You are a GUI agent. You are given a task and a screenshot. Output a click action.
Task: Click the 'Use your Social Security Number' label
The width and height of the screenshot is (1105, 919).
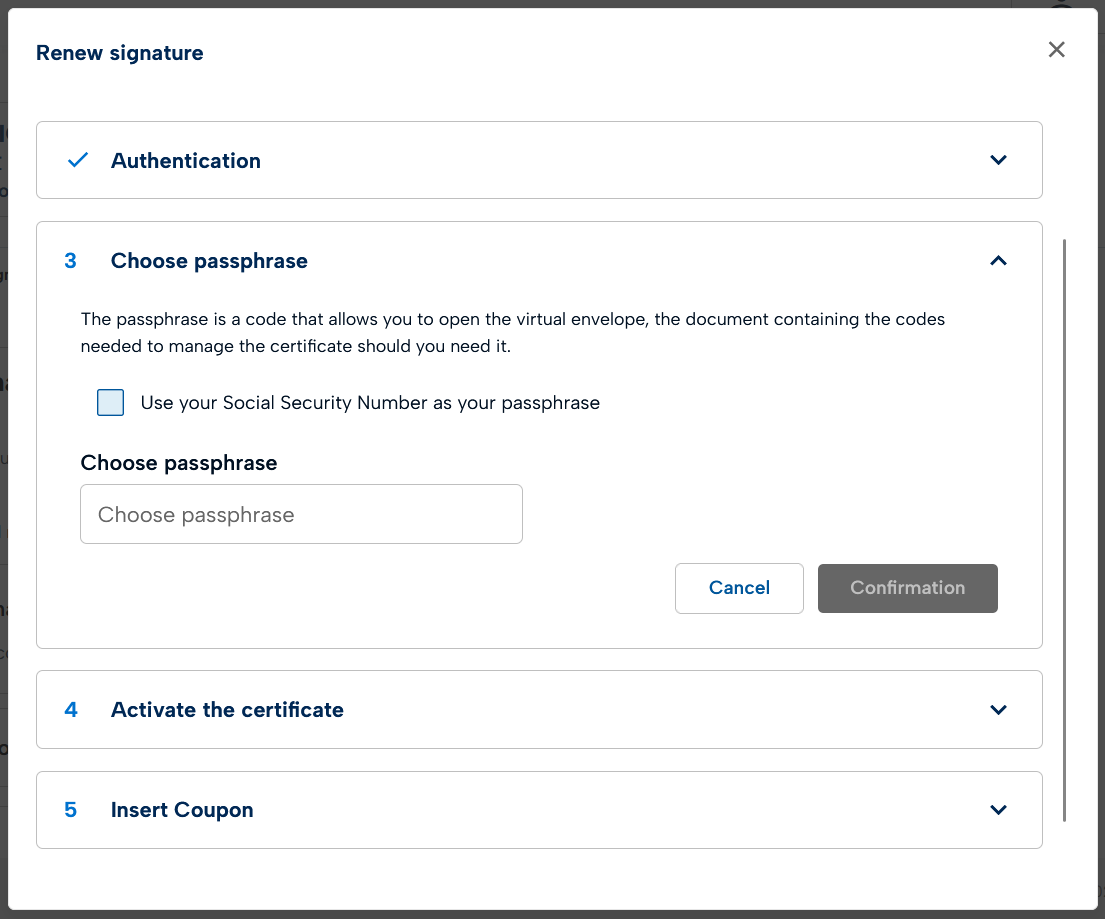(x=370, y=403)
